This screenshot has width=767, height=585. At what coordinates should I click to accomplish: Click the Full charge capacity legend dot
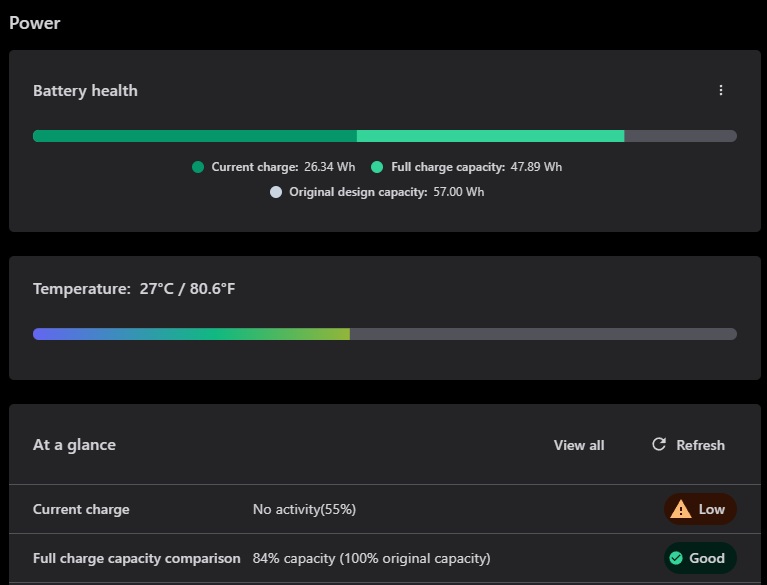coord(377,167)
